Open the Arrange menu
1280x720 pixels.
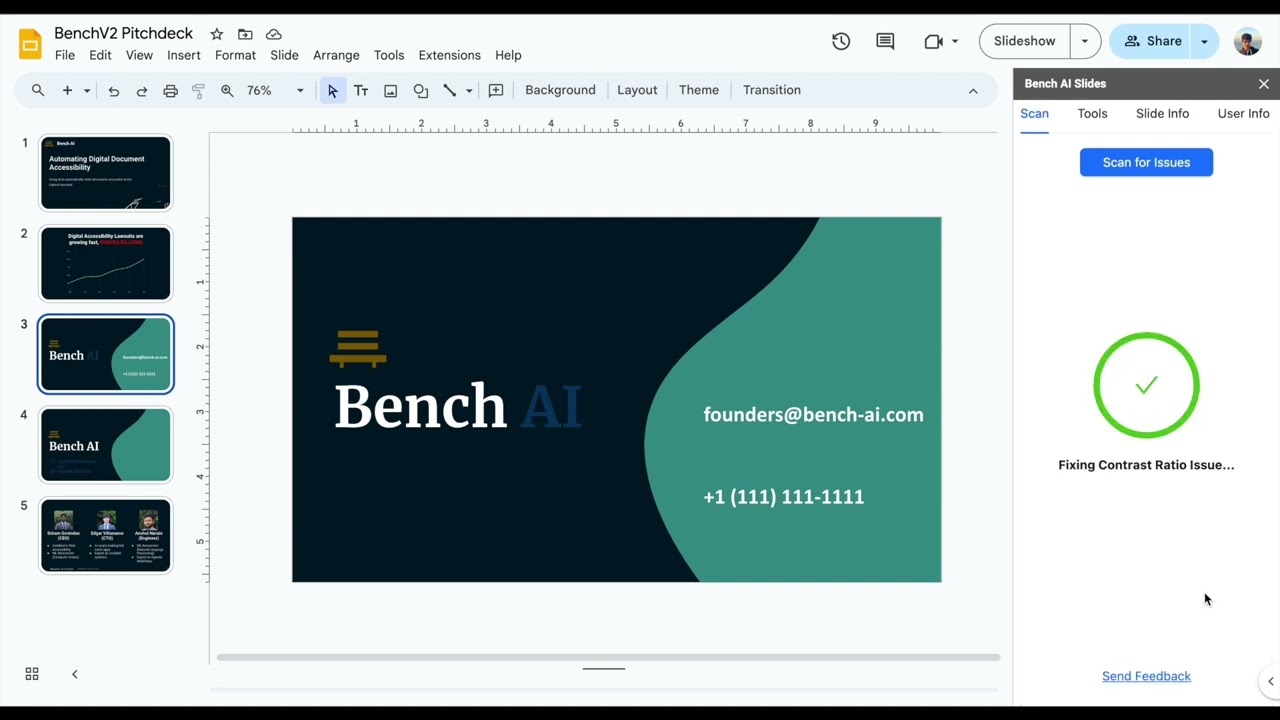[336, 55]
